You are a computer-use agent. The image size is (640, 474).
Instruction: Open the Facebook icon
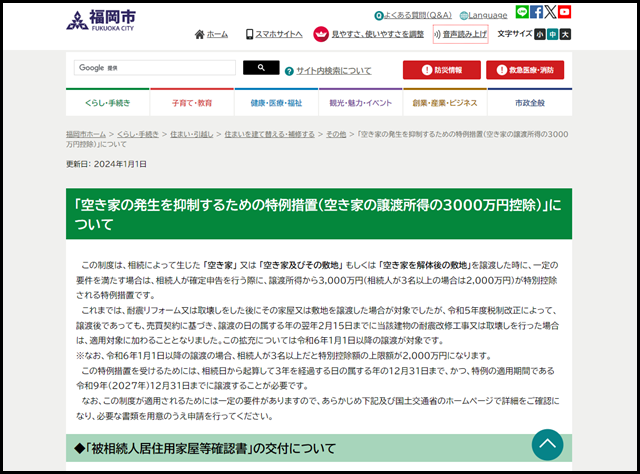(x=536, y=12)
